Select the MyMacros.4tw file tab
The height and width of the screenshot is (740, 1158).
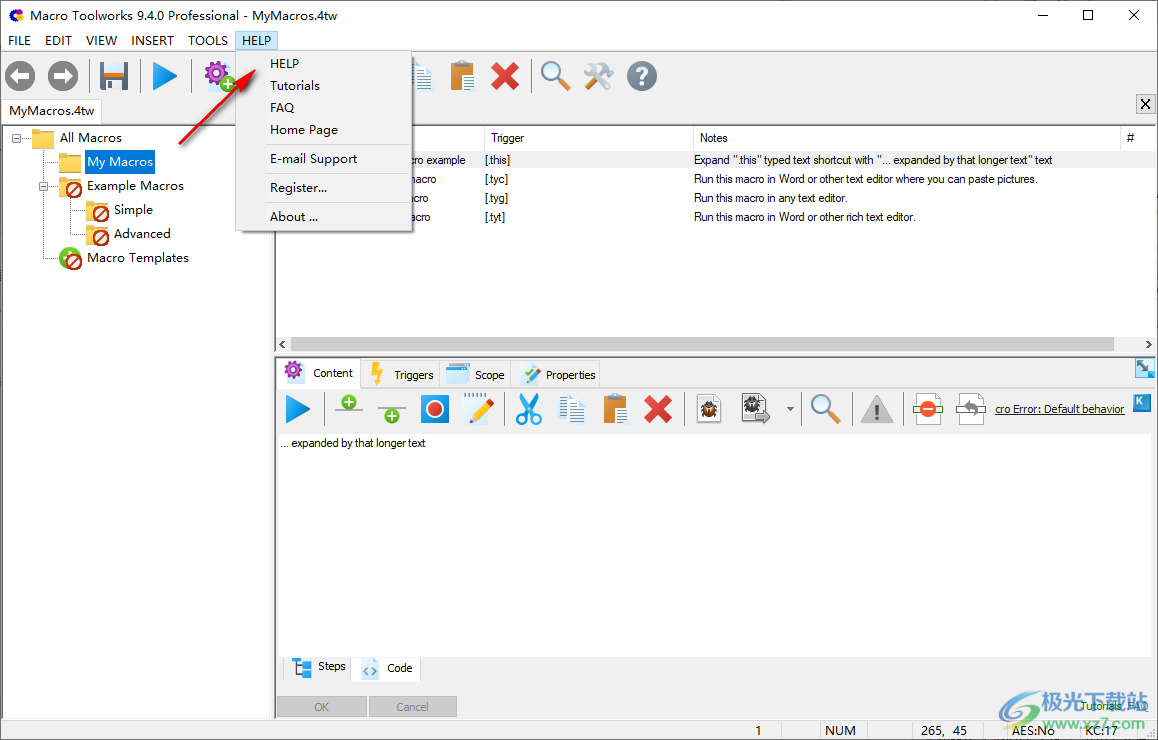(x=52, y=111)
